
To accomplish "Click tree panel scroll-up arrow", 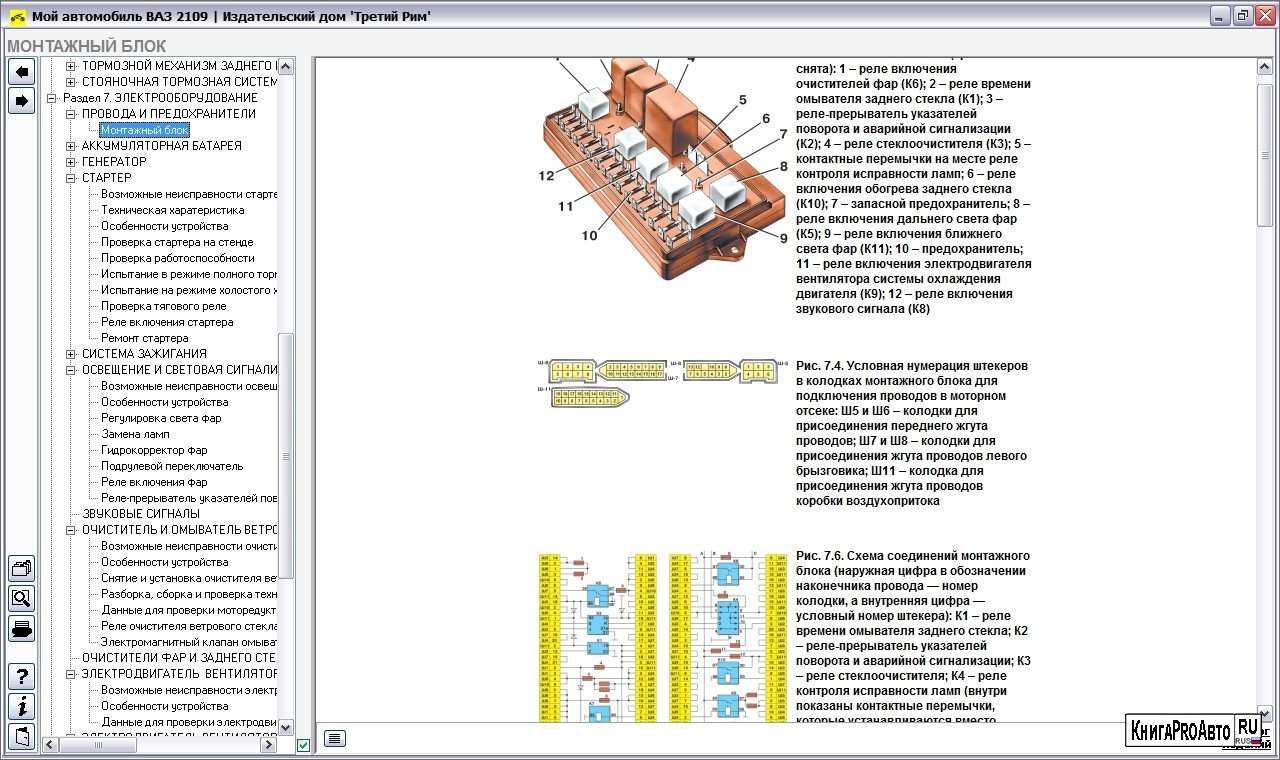I will click(x=286, y=66).
